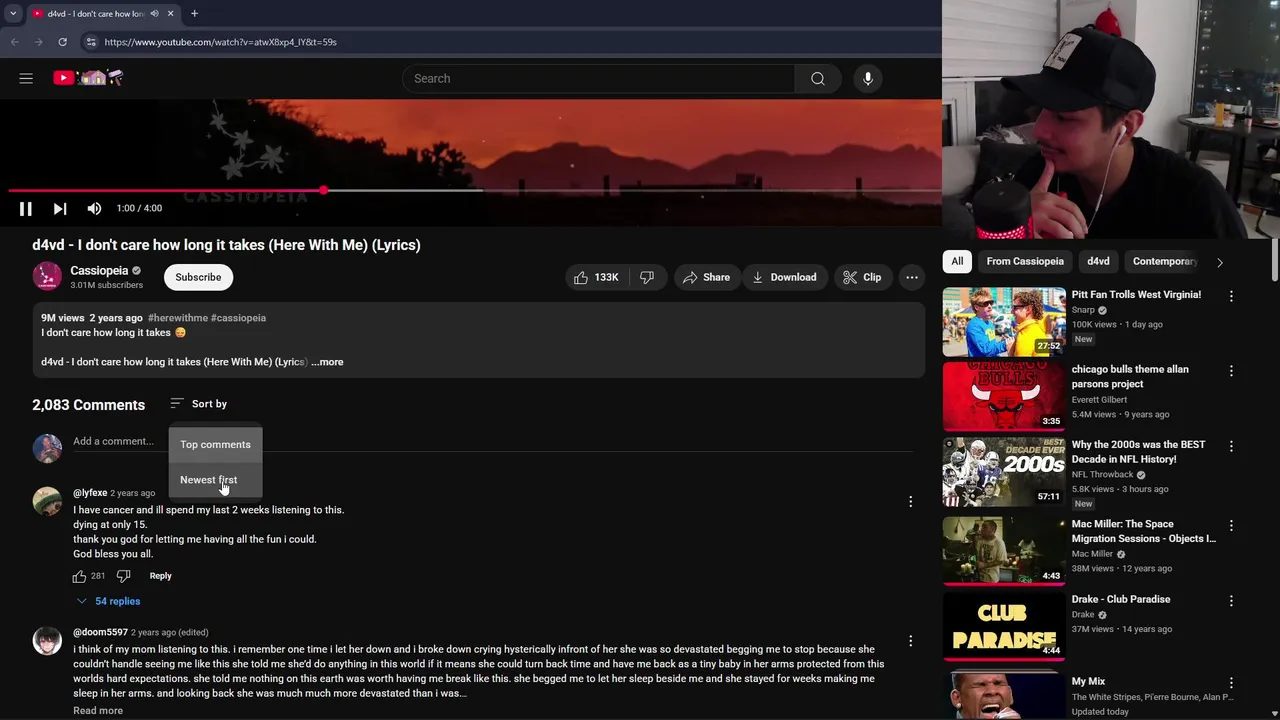Select the d4vd filter chip
This screenshot has width=1280, height=720.
click(x=1098, y=261)
